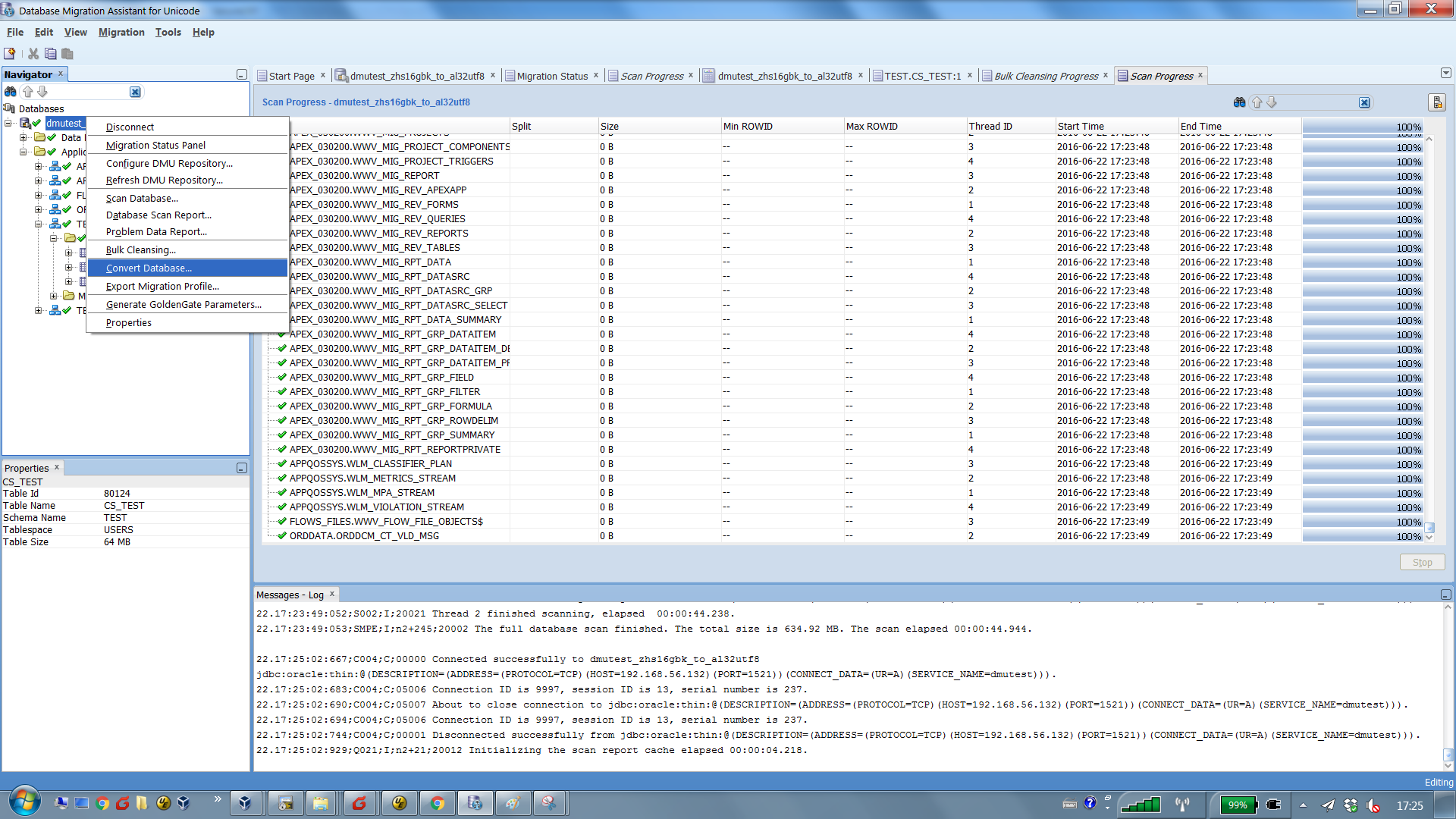The width and height of the screenshot is (1456, 819).
Task: Open the Migration menu
Action: (x=121, y=32)
